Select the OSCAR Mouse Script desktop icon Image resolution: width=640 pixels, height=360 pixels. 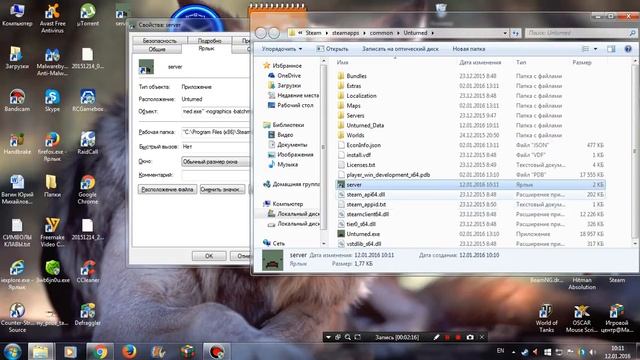pos(581,318)
